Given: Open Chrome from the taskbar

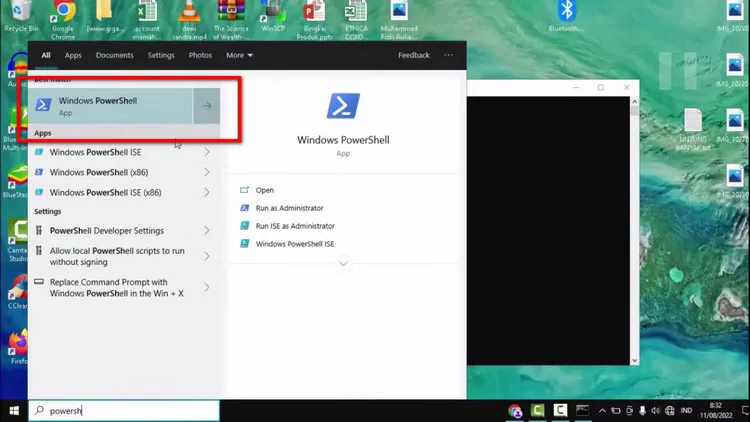Looking at the screenshot, I should (515, 411).
